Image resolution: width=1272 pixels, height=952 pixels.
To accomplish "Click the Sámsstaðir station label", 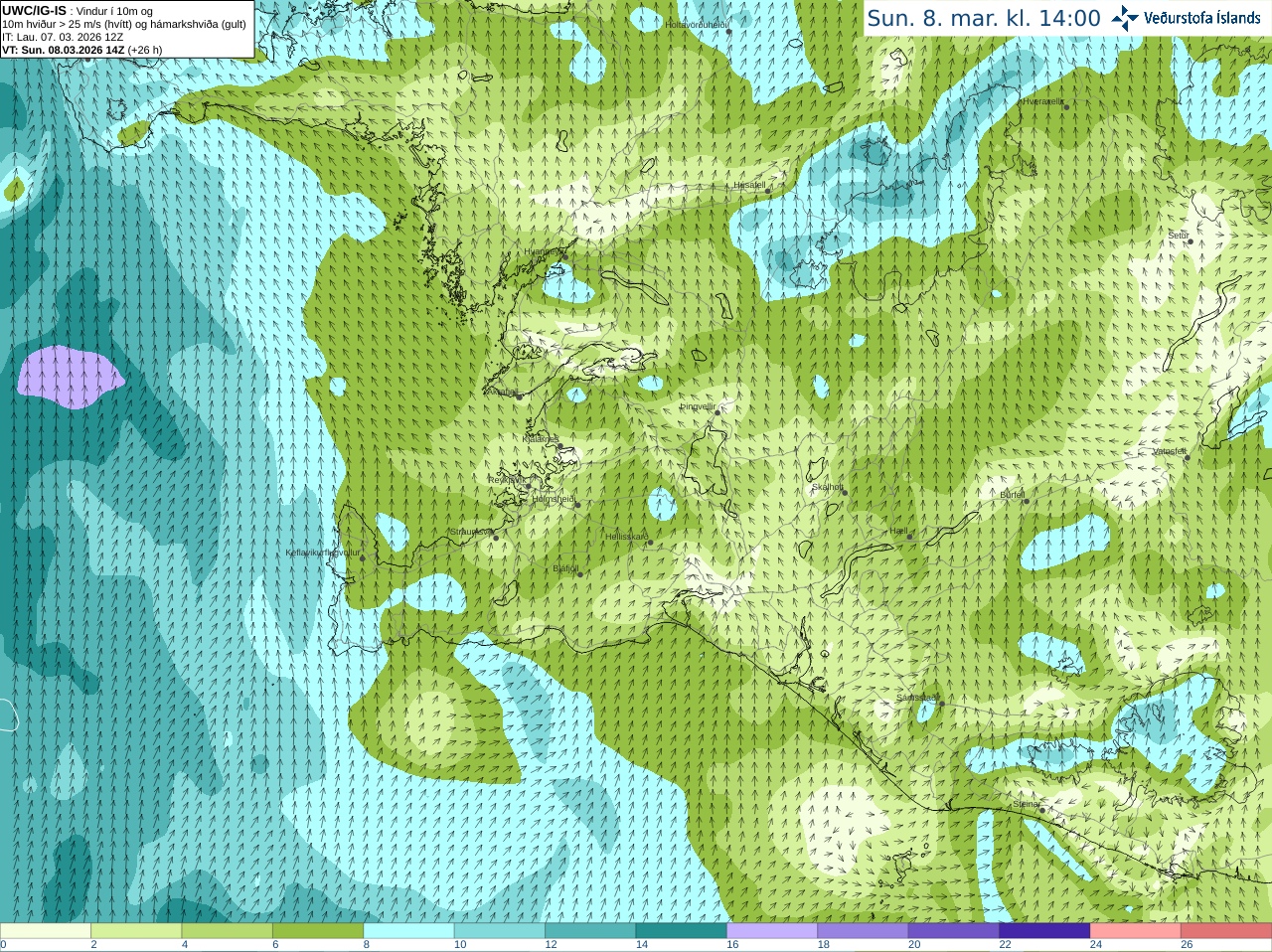I will 916,697.
